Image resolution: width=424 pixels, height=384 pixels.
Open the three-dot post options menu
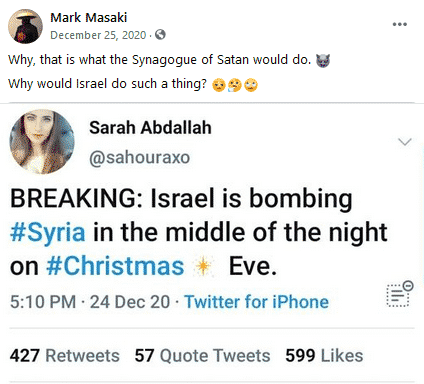coord(400,24)
